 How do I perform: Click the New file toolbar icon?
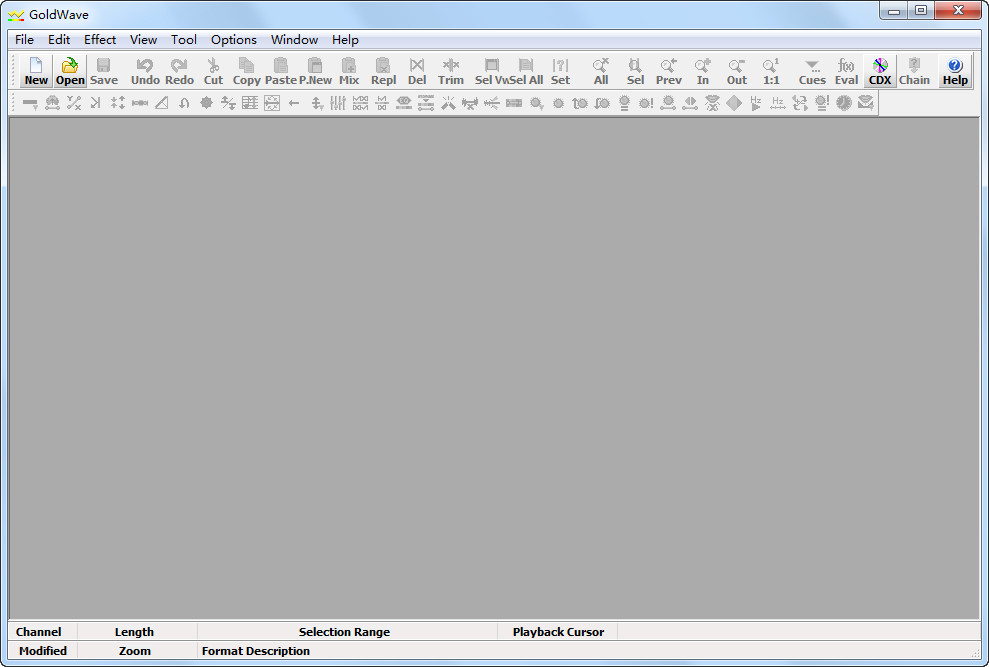[36, 71]
